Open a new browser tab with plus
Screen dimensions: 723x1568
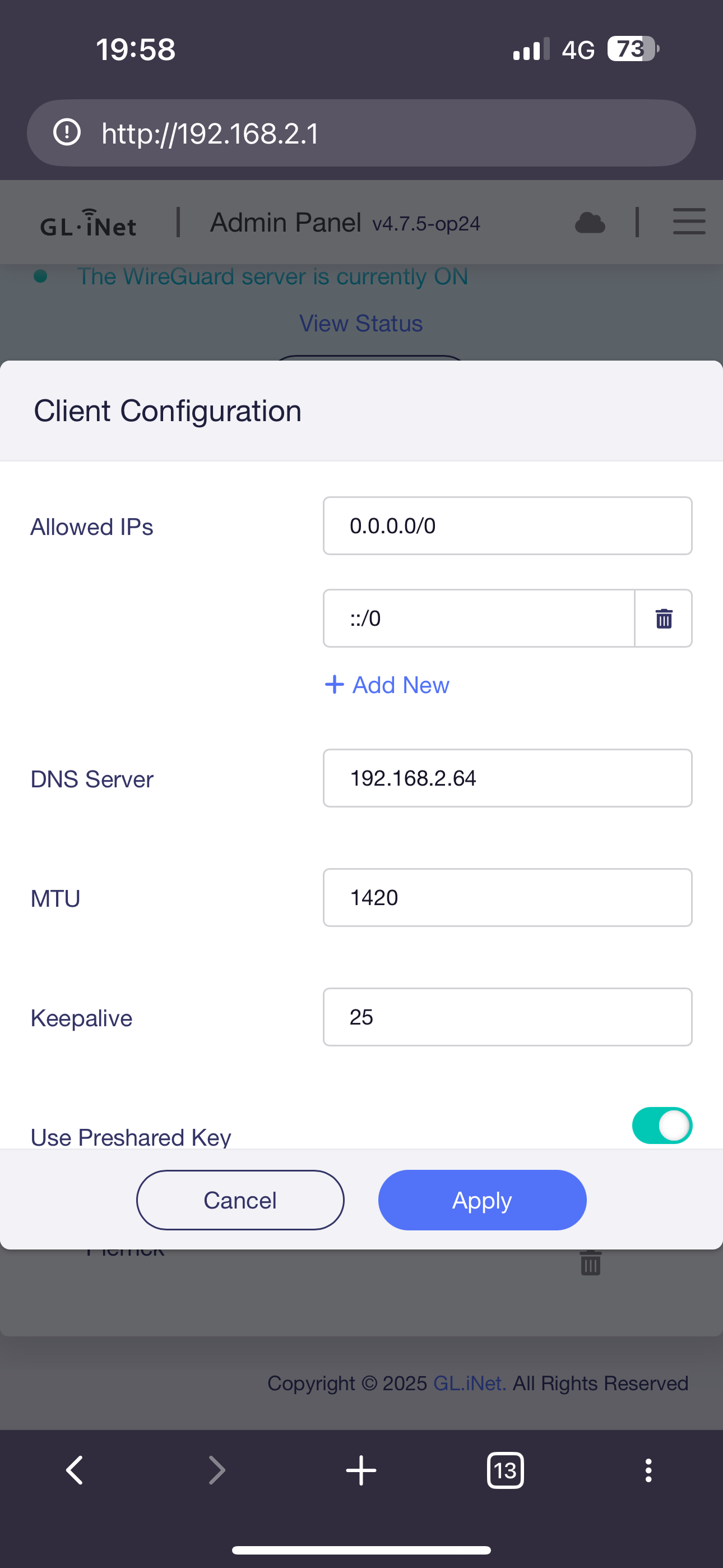361,1470
